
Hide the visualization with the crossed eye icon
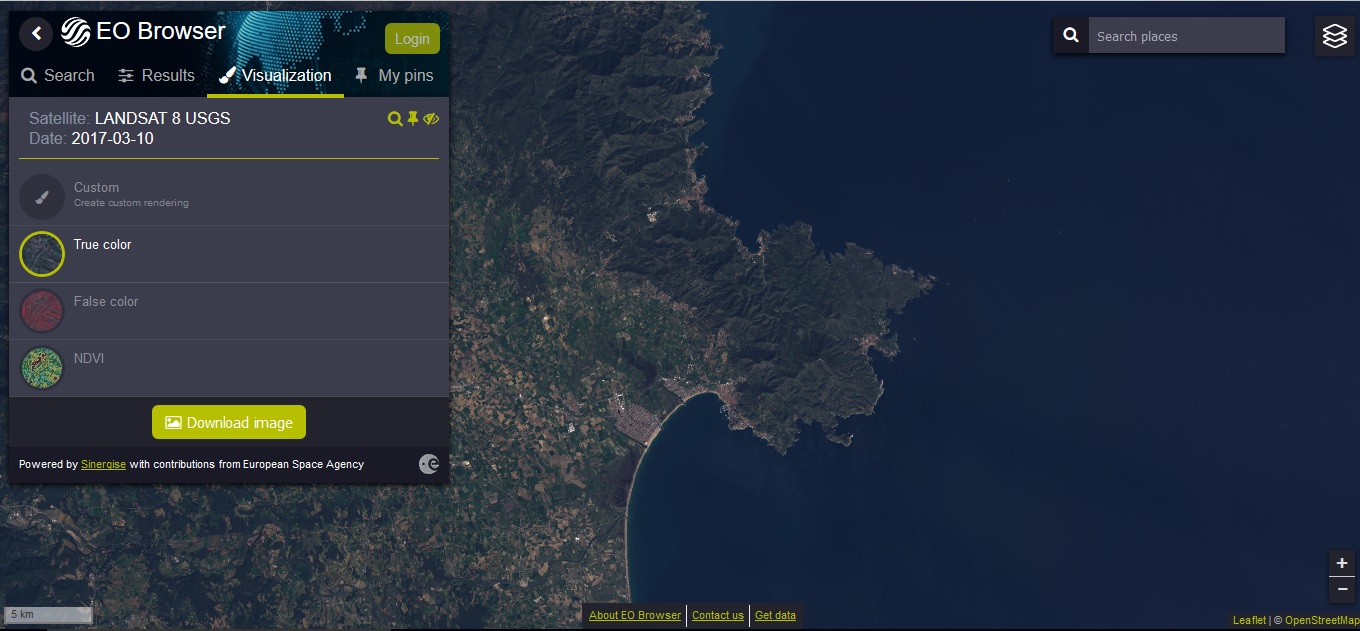[431, 118]
